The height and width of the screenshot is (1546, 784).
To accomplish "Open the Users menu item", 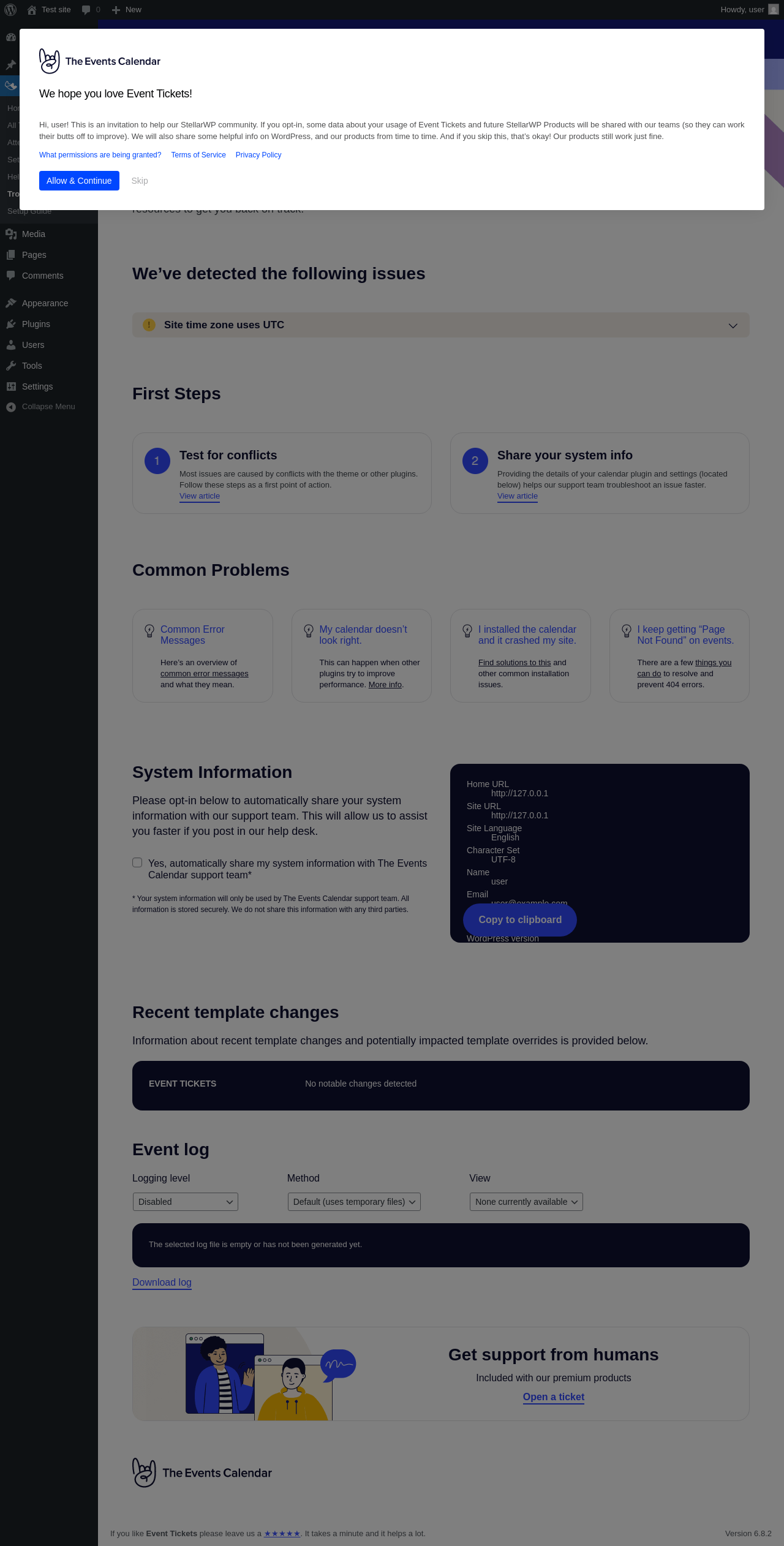I will [49, 345].
